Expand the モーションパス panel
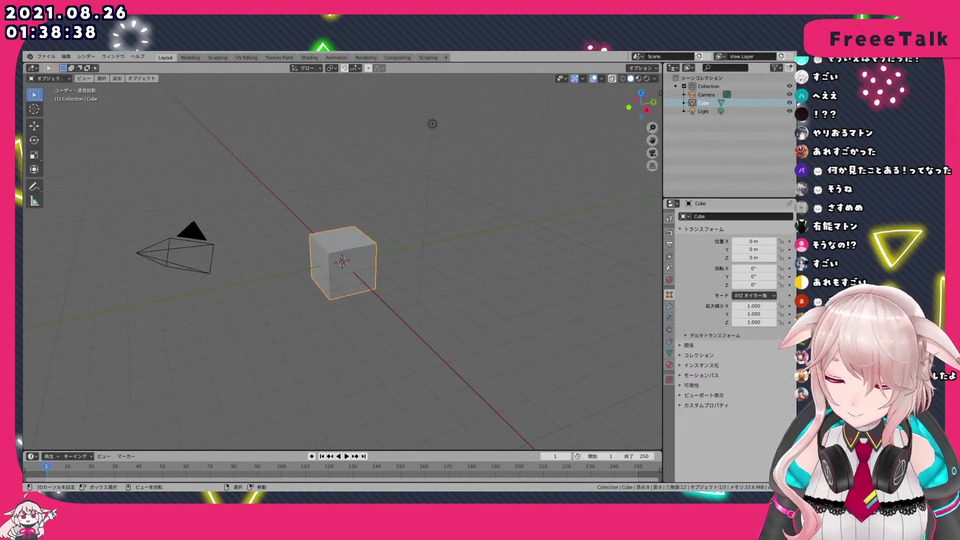 [699, 375]
